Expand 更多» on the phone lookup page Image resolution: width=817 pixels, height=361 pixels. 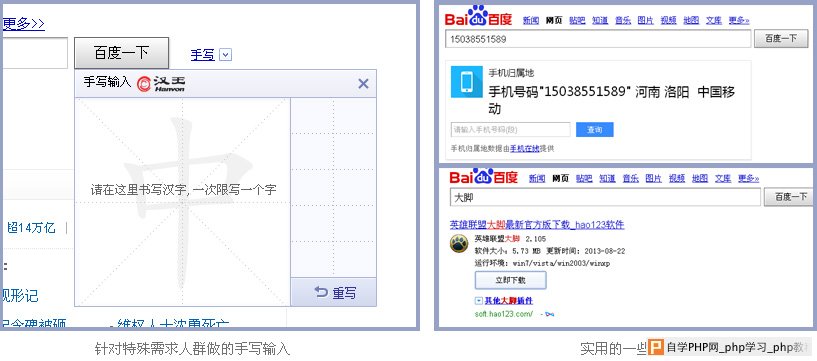(739, 20)
